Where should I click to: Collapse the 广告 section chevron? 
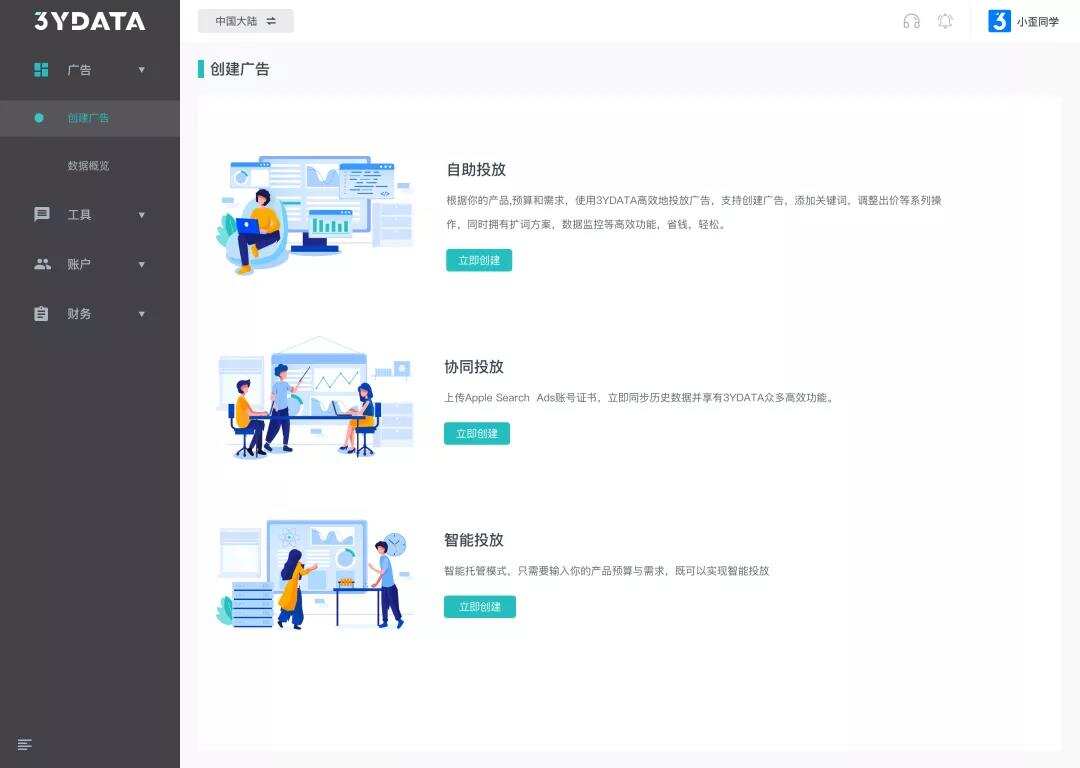pos(141,70)
